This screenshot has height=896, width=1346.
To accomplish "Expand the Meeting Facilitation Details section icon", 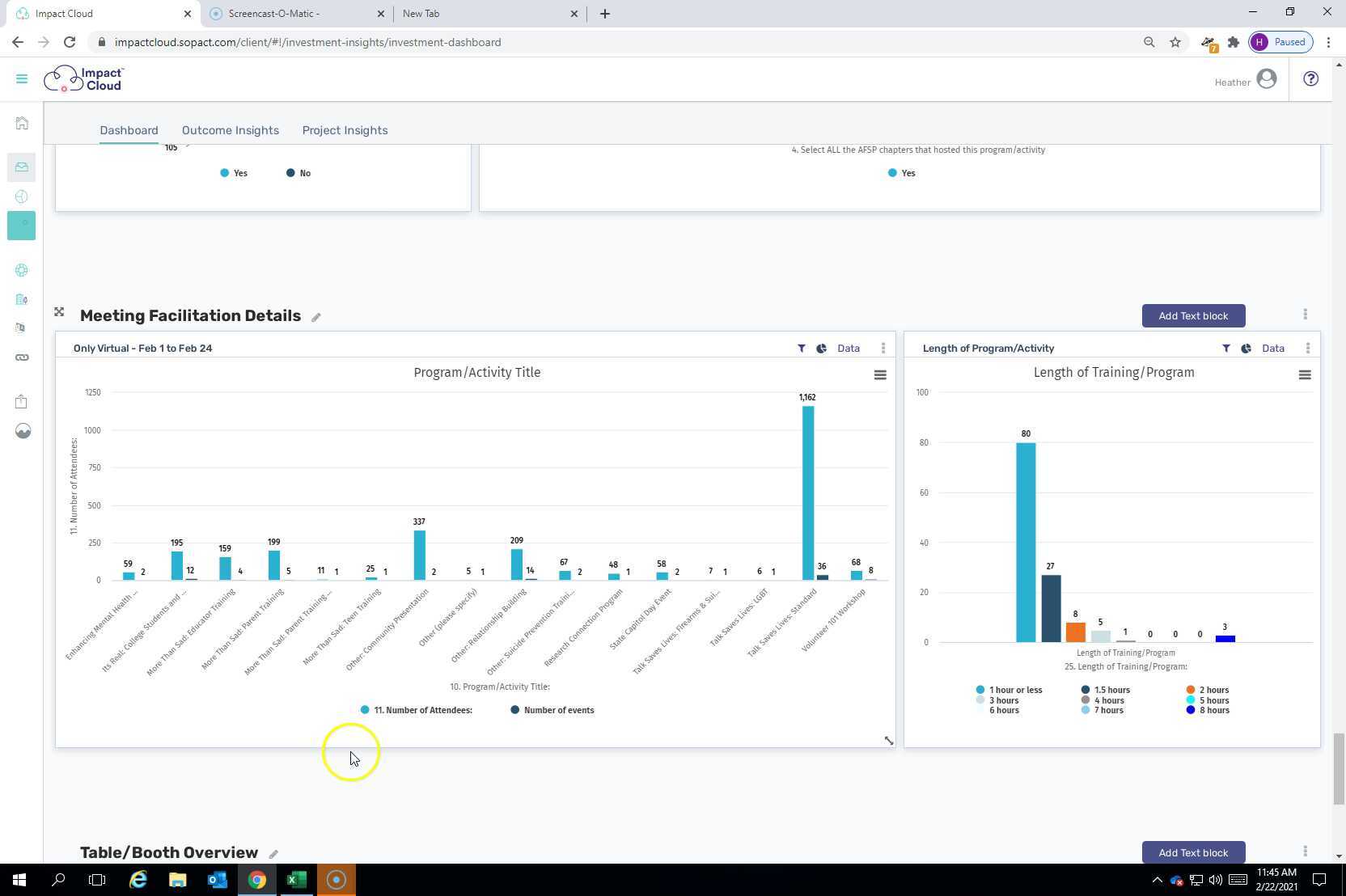I will [59, 312].
